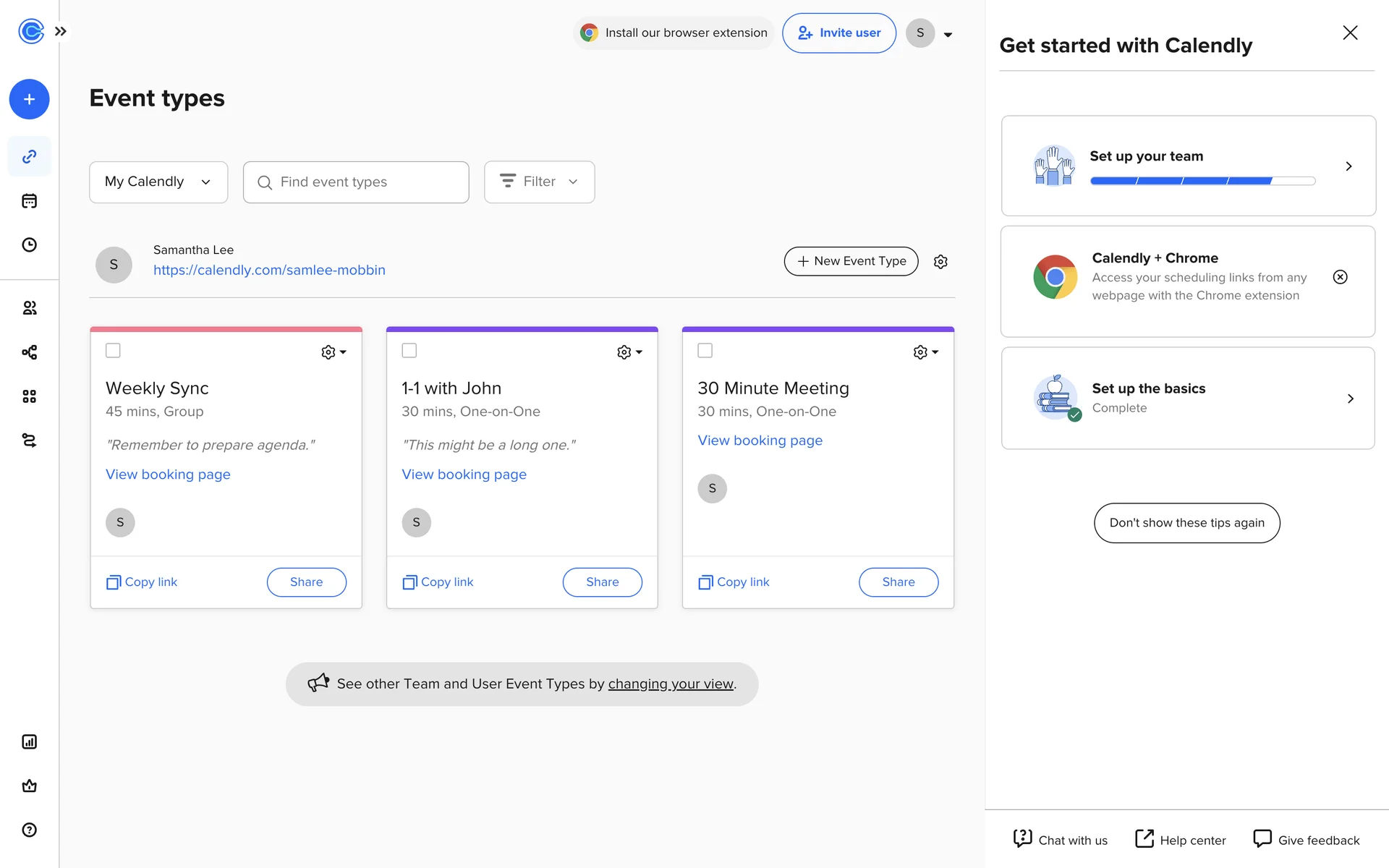Viewport: 1389px width, 868px height.
Task: Select the Weekly Sync checkbox
Action: point(113,351)
